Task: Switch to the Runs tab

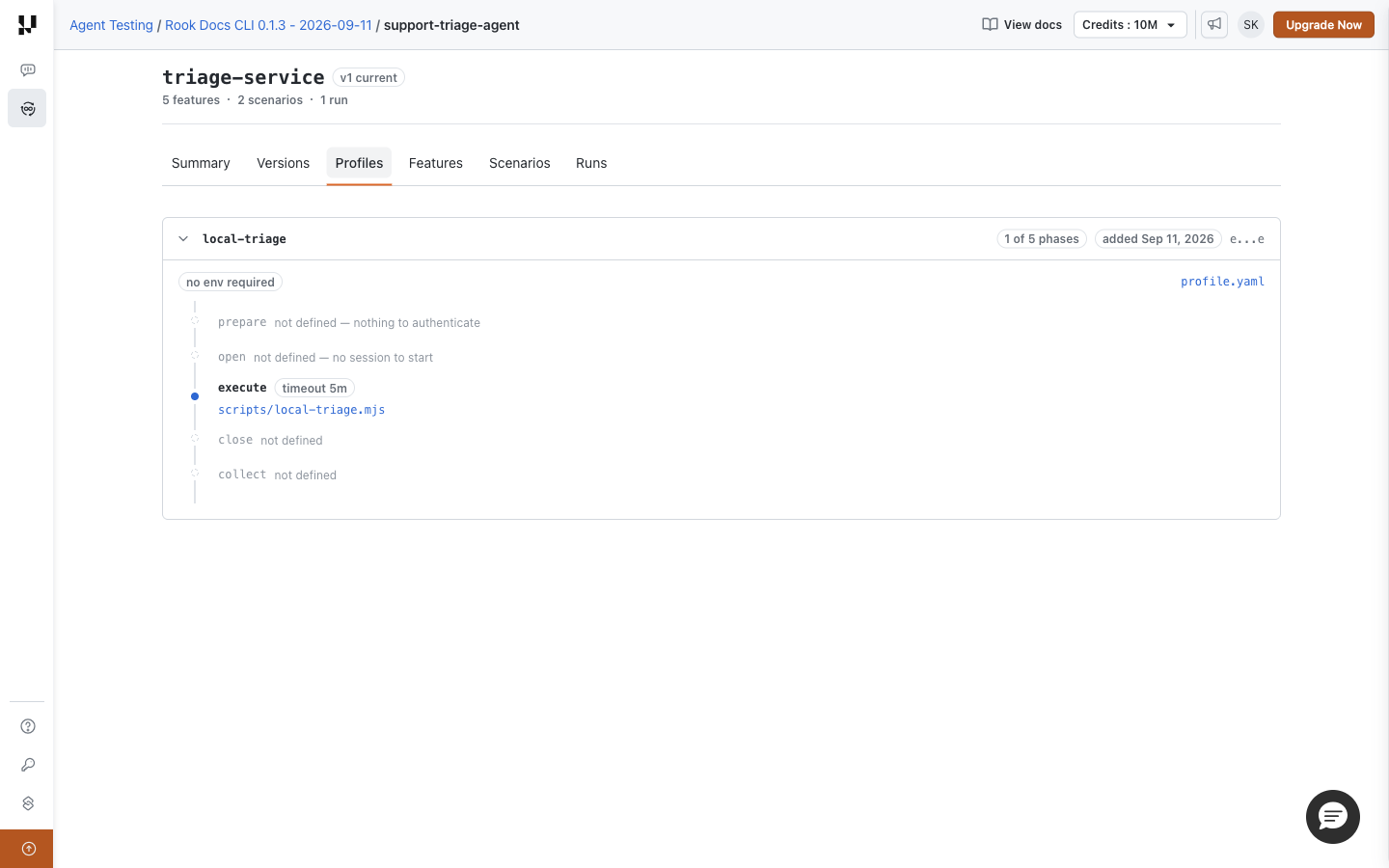Action: click(x=591, y=164)
